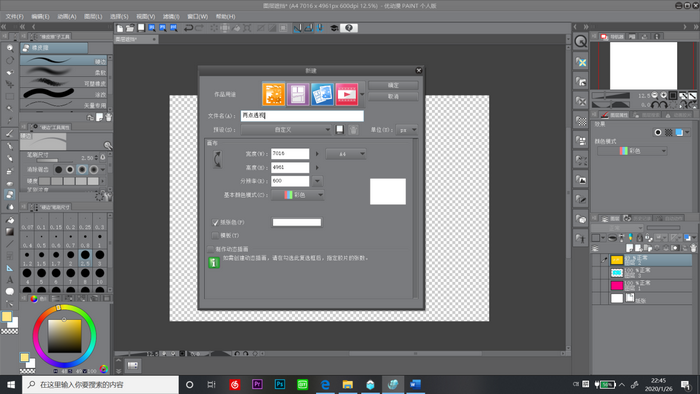
Task: Open the unit px dropdown
Action: 407,130
